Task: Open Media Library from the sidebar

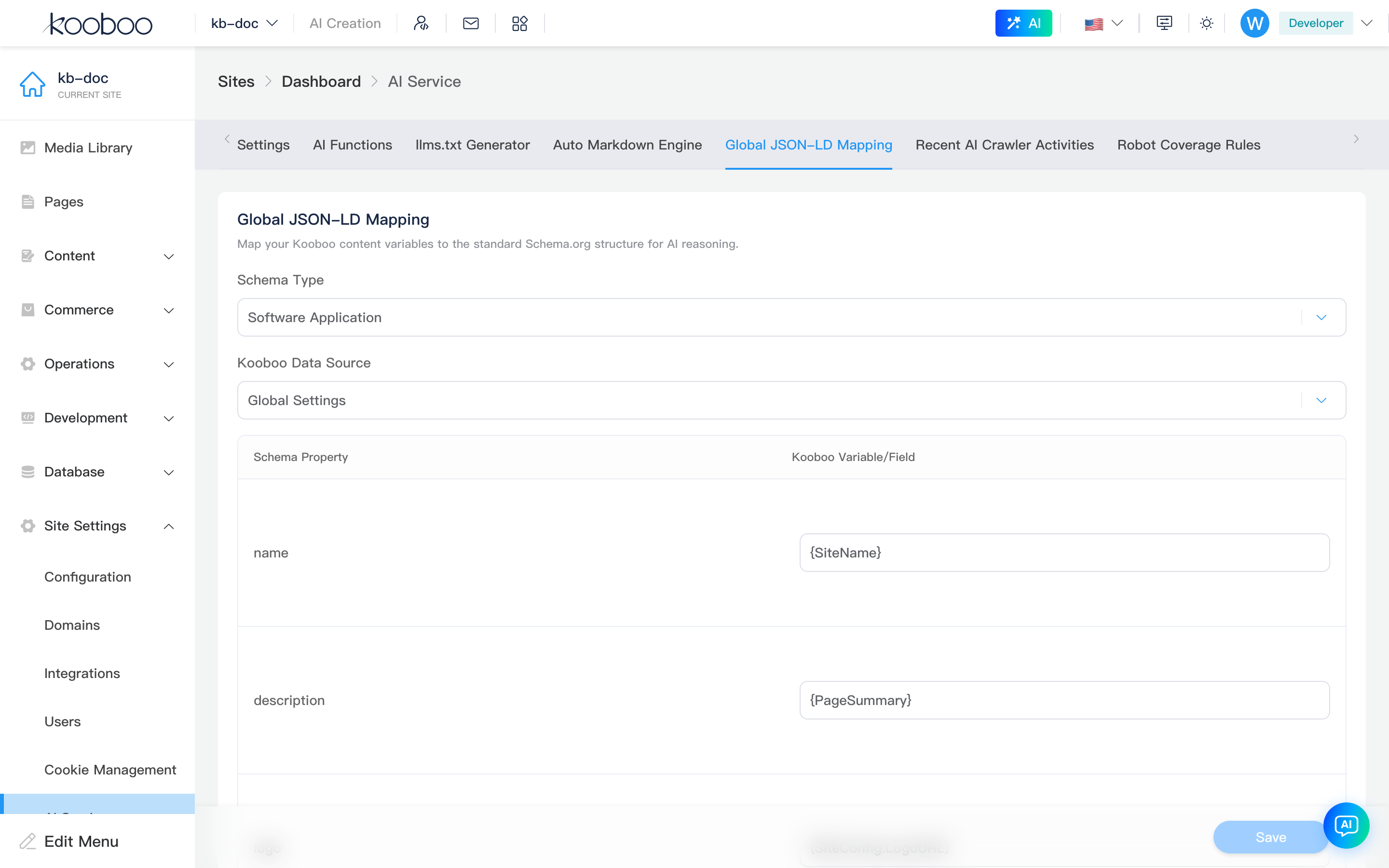Action: (88, 148)
